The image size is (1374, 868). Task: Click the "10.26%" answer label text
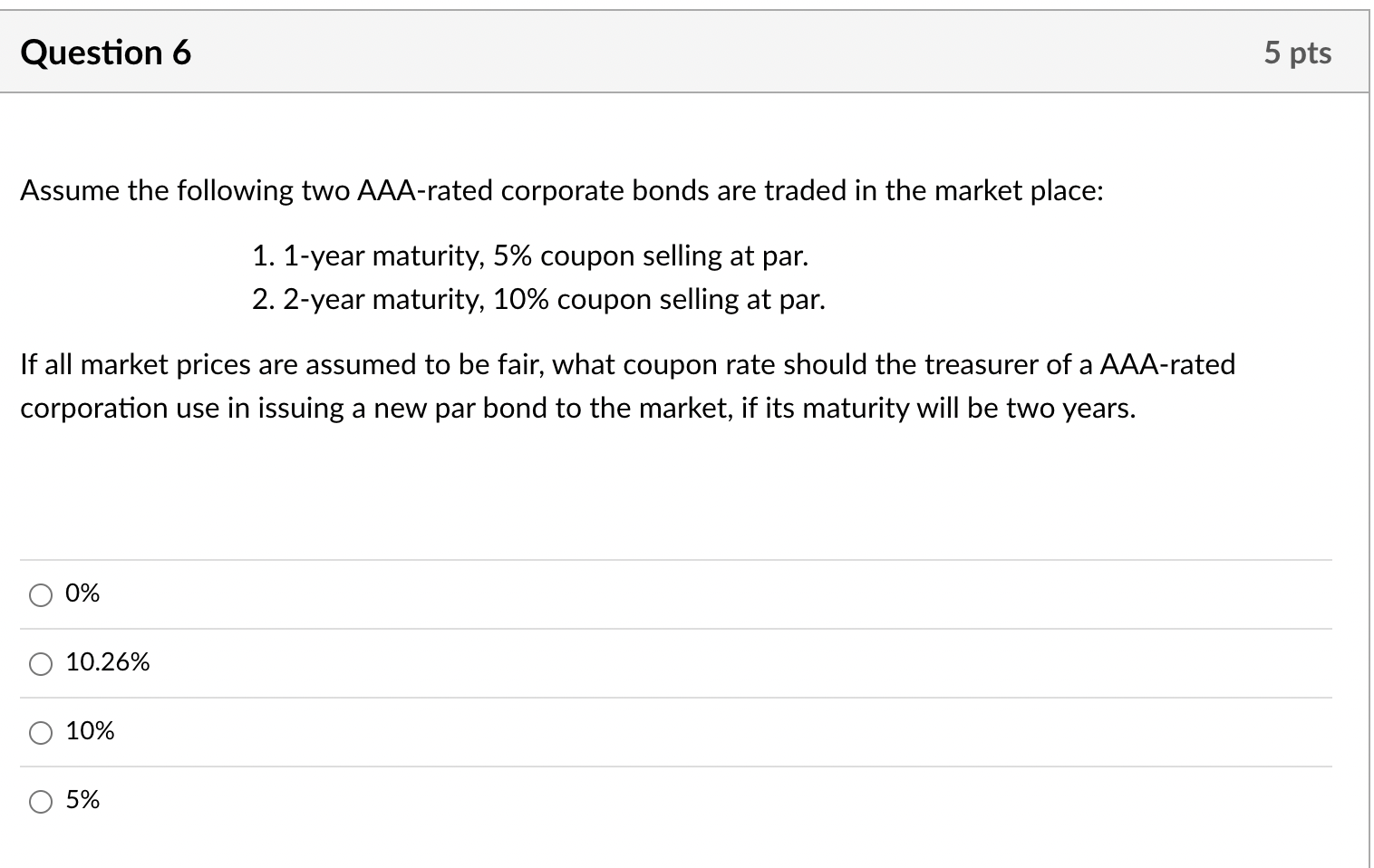tap(108, 662)
